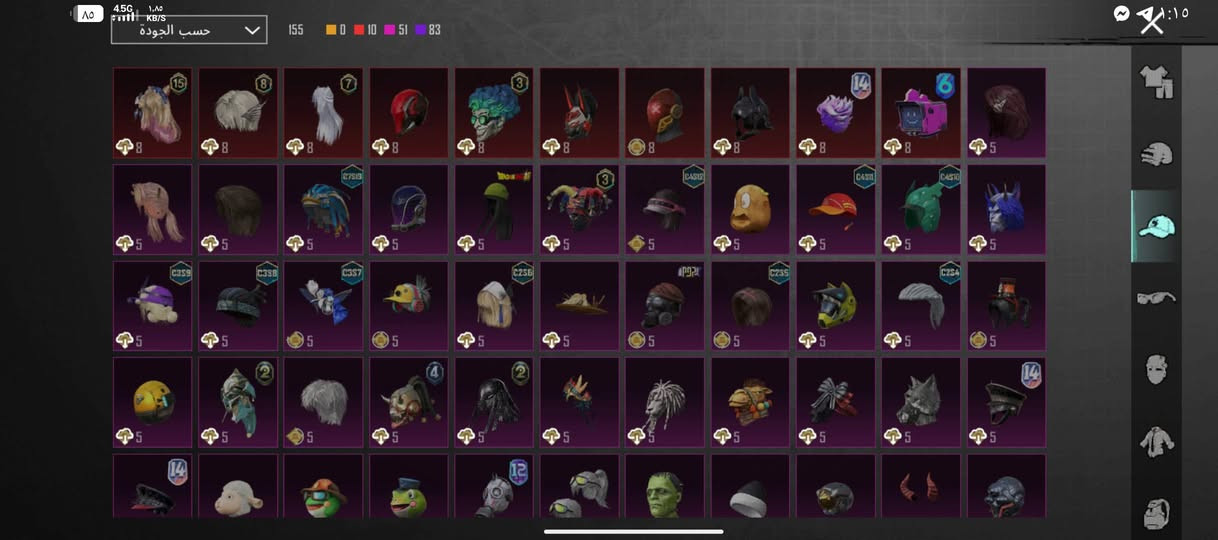Select the Frankenstein green head mask
Image resolution: width=1218 pixels, height=540 pixels.
pos(665,487)
